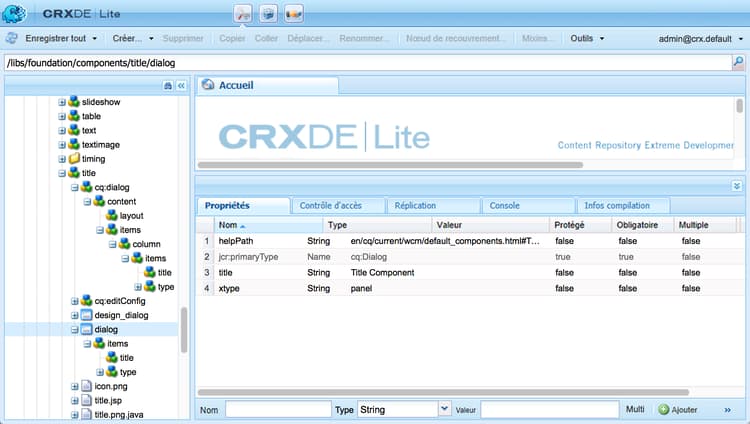Click the title.png.java file icon

pos(87,414)
